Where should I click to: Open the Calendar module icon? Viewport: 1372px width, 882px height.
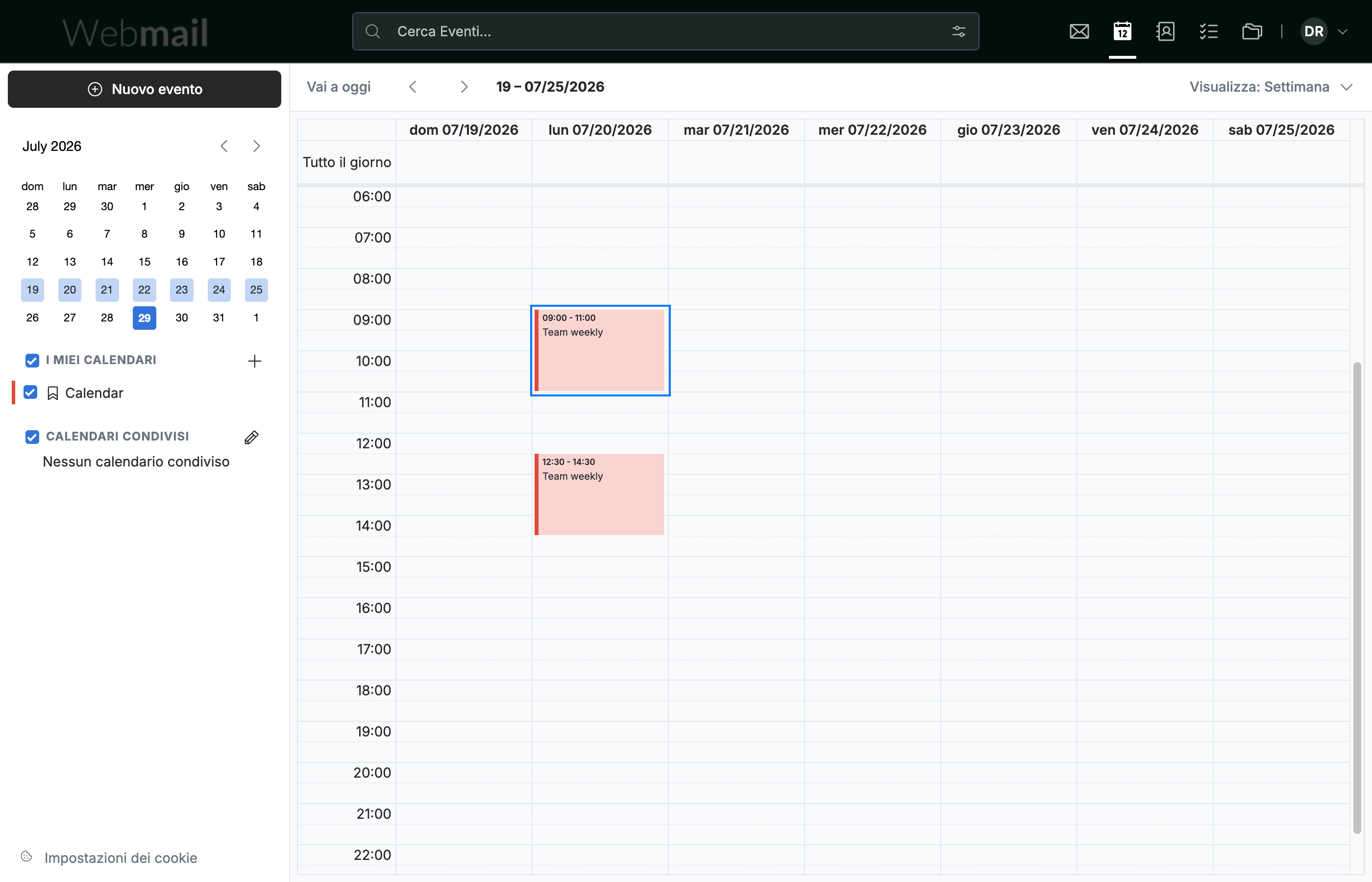(x=1122, y=31)
